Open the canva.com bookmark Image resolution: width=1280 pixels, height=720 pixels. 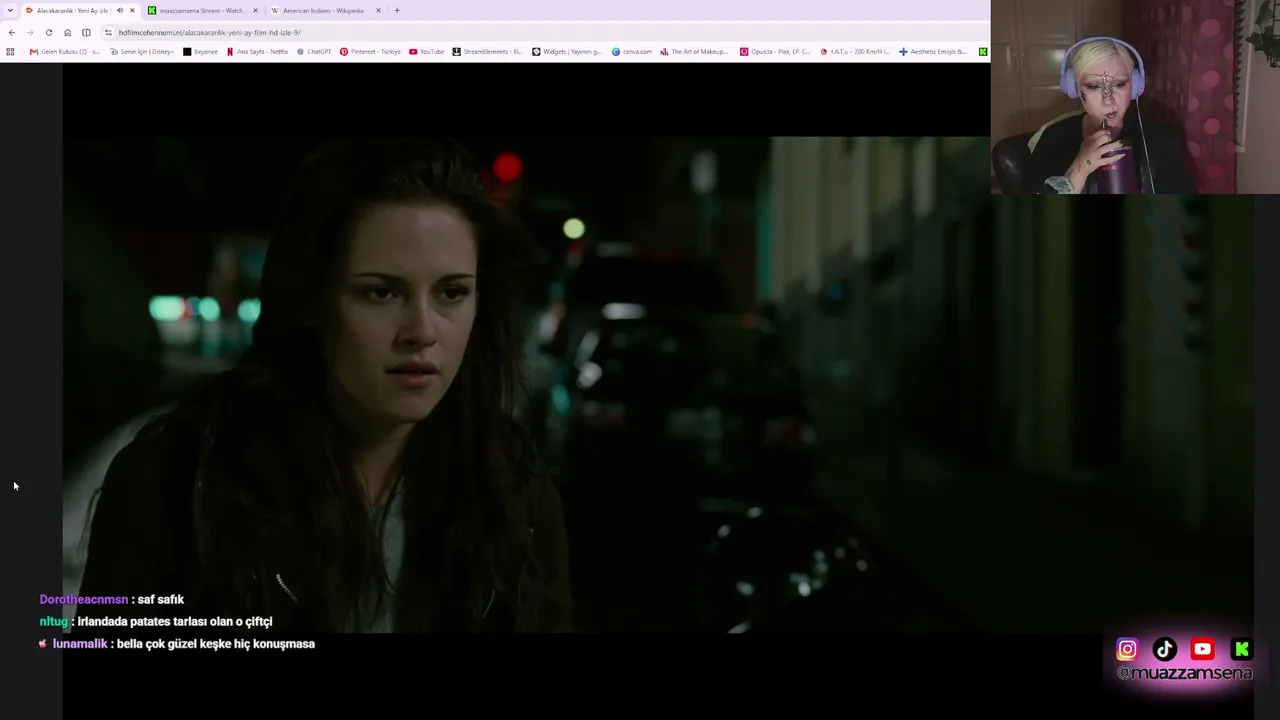coord(632,51)
